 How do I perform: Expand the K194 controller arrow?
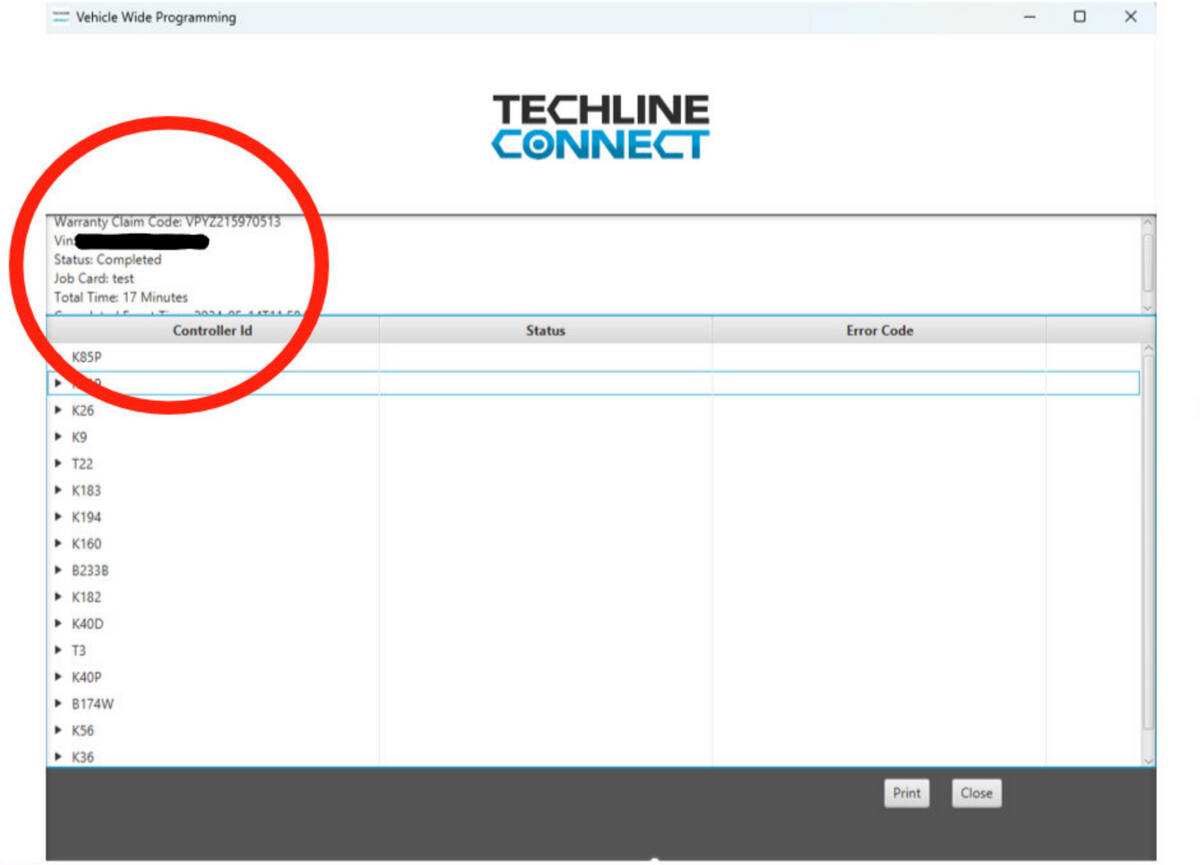point(58,517)
